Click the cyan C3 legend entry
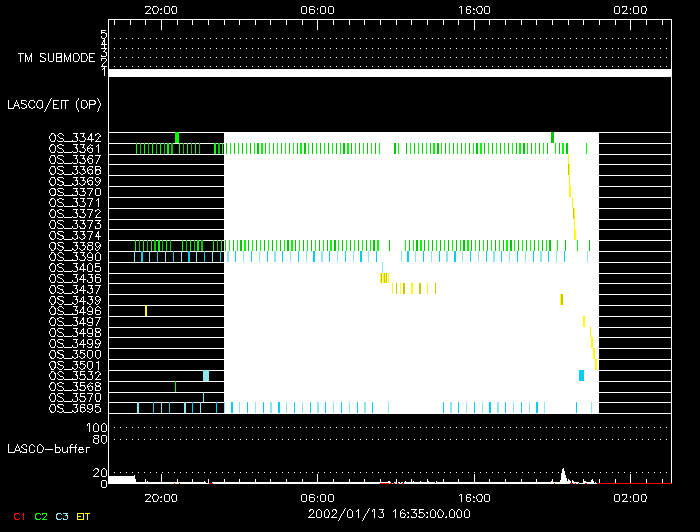This screenshot has width=700, height=532. [x=62, y=516]
